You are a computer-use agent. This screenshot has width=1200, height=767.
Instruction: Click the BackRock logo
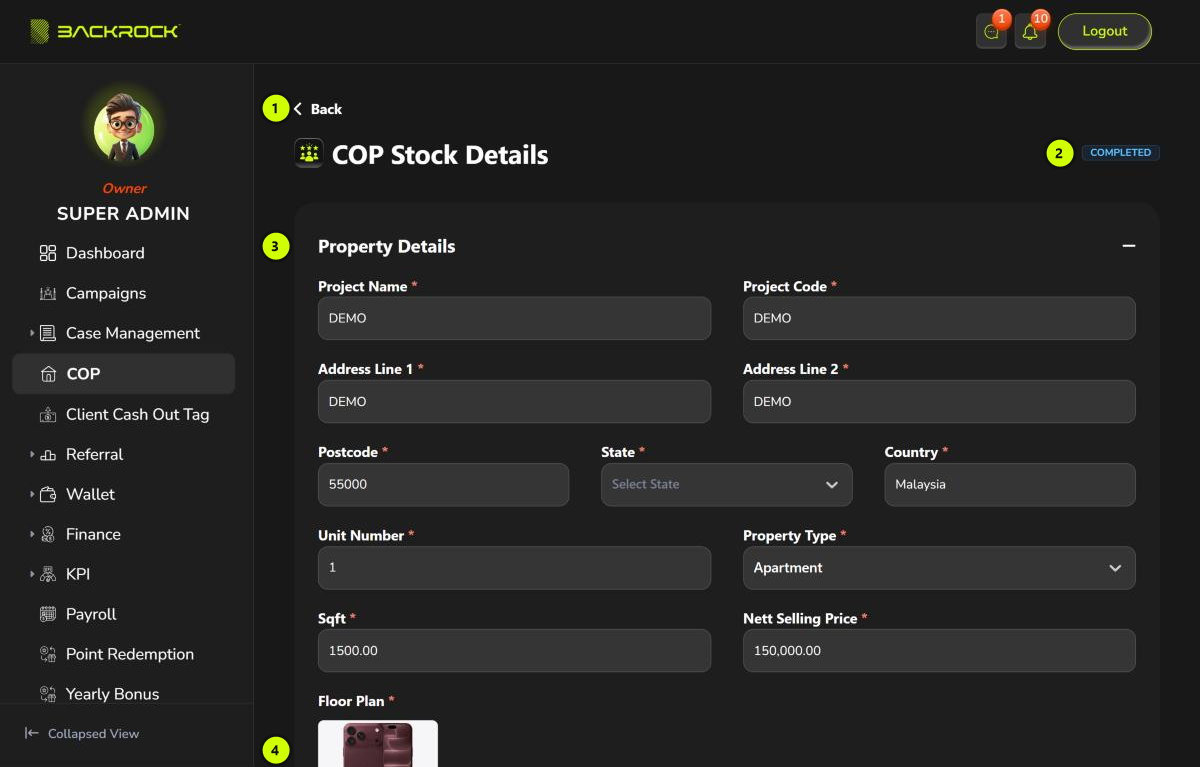(104, 31)
